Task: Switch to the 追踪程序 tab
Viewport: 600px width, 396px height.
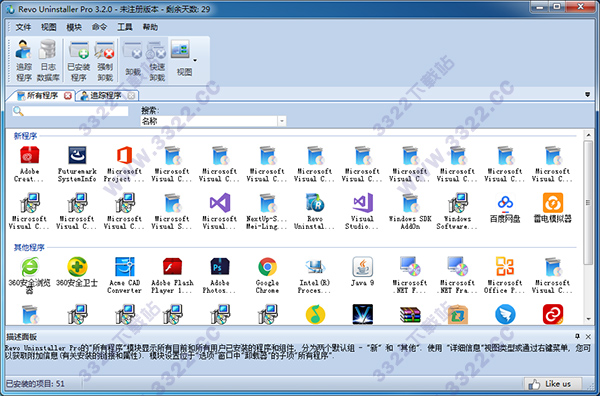Action: click(x=106, y=95)
